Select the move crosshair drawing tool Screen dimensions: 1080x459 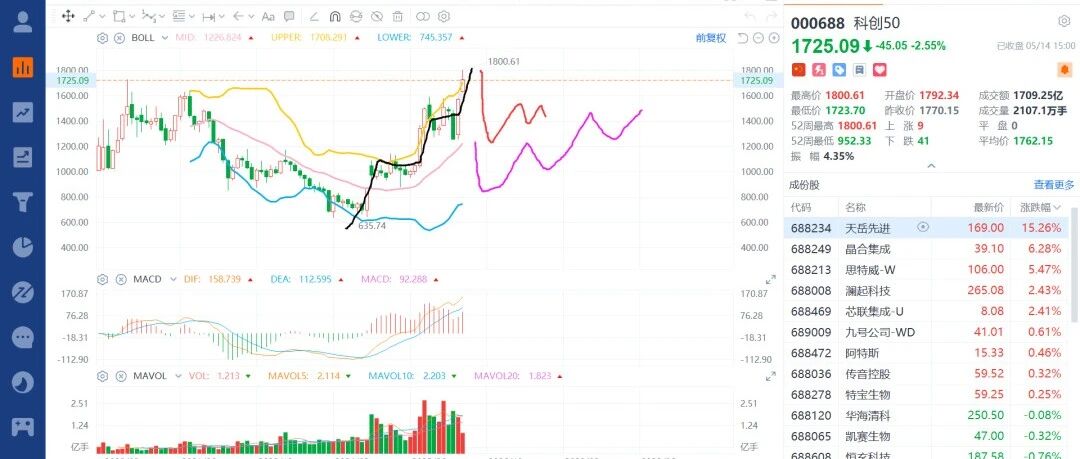tap(68, 16)
